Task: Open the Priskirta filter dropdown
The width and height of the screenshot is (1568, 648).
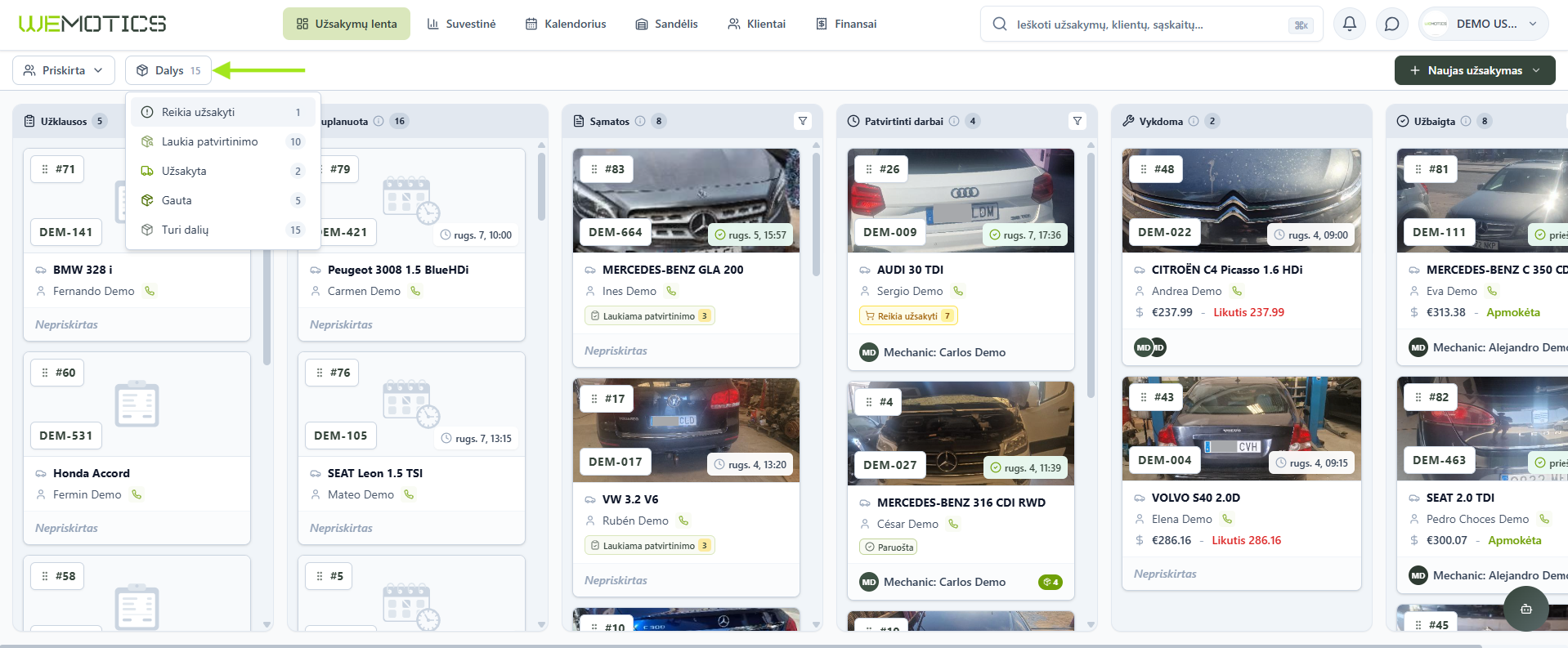Action: tap(64, 70)
